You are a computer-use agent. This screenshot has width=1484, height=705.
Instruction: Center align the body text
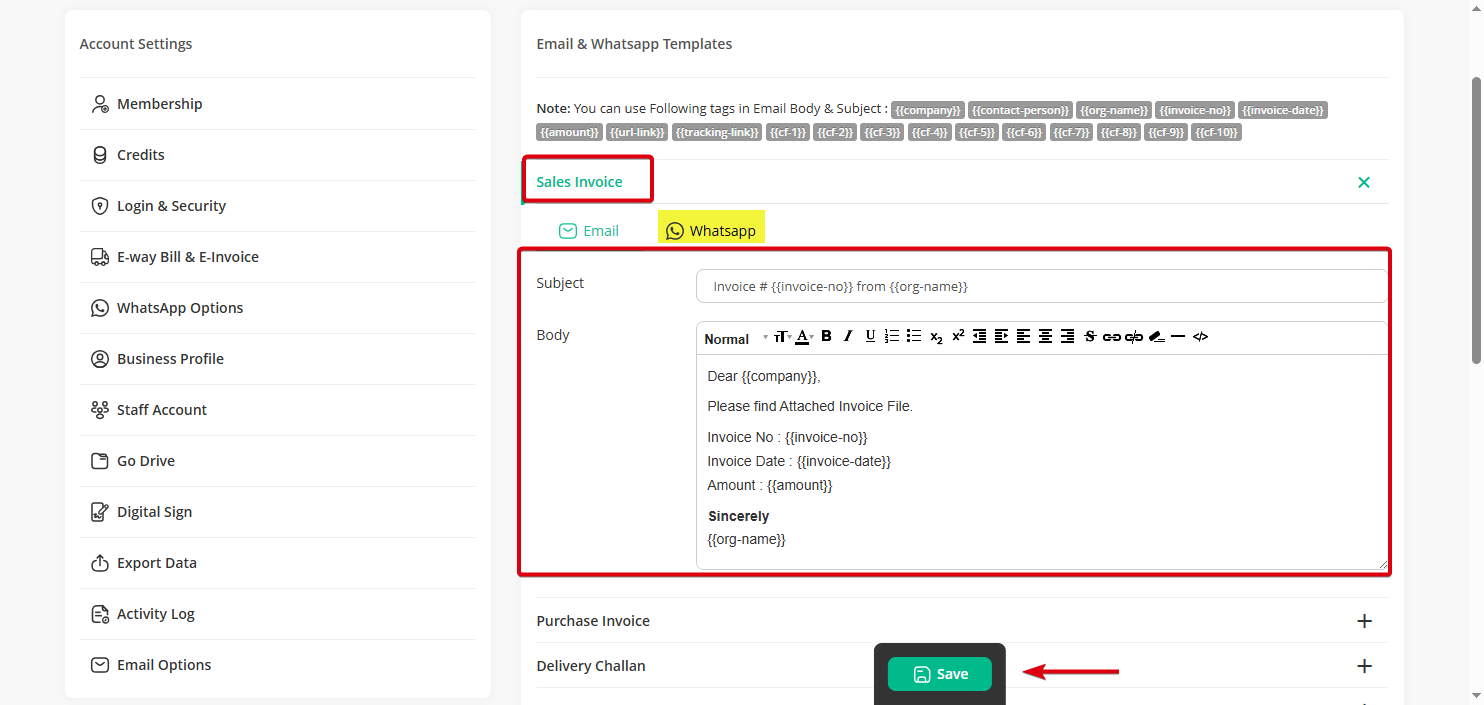pyautogui.click(x=1045, y=337)
